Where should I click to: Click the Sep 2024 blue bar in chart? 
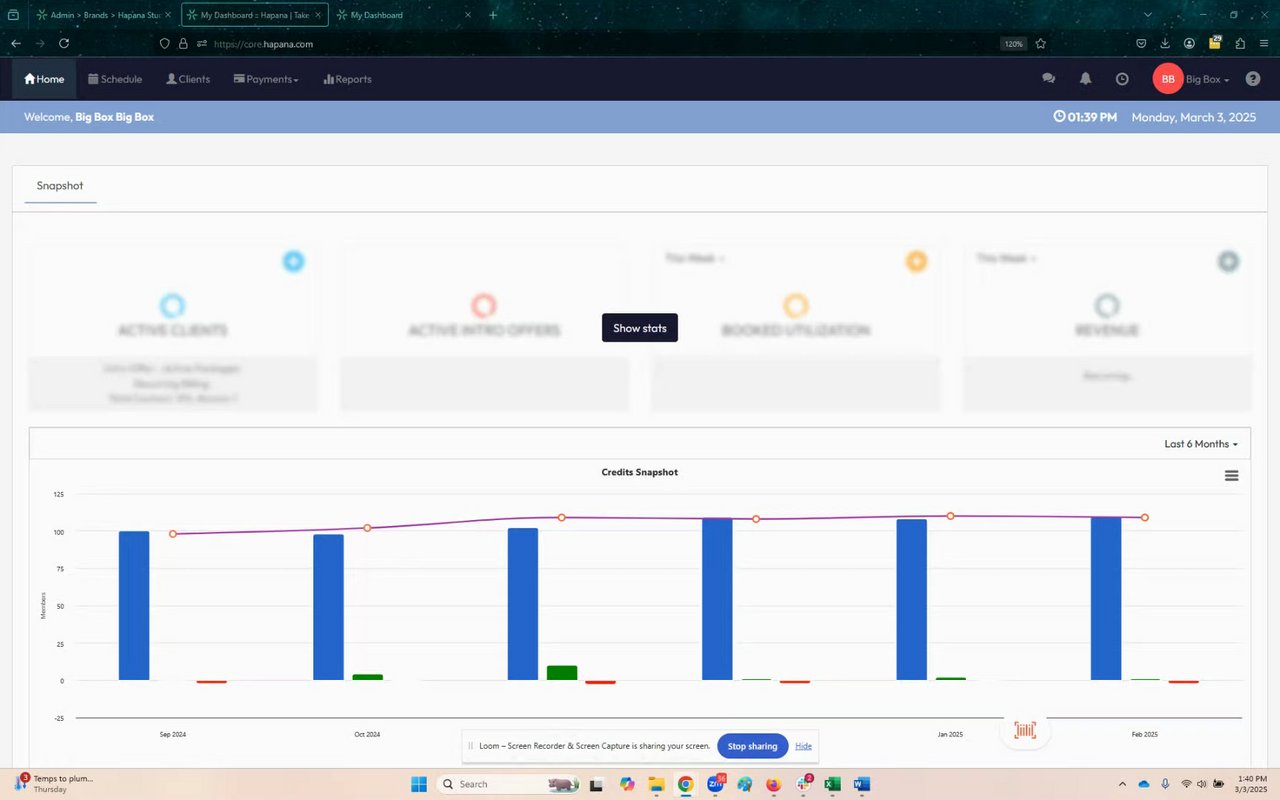pos(134,606)
